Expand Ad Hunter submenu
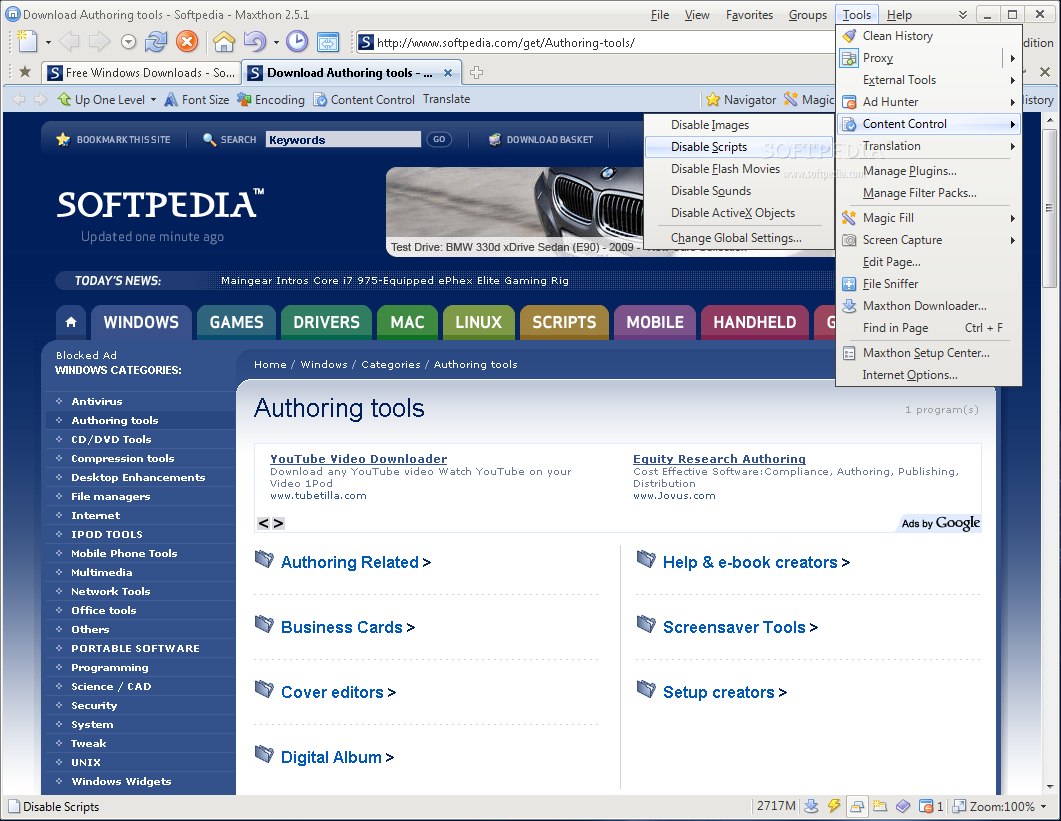Viewport: 1061px width, 821px height. (x=928, y=102)
